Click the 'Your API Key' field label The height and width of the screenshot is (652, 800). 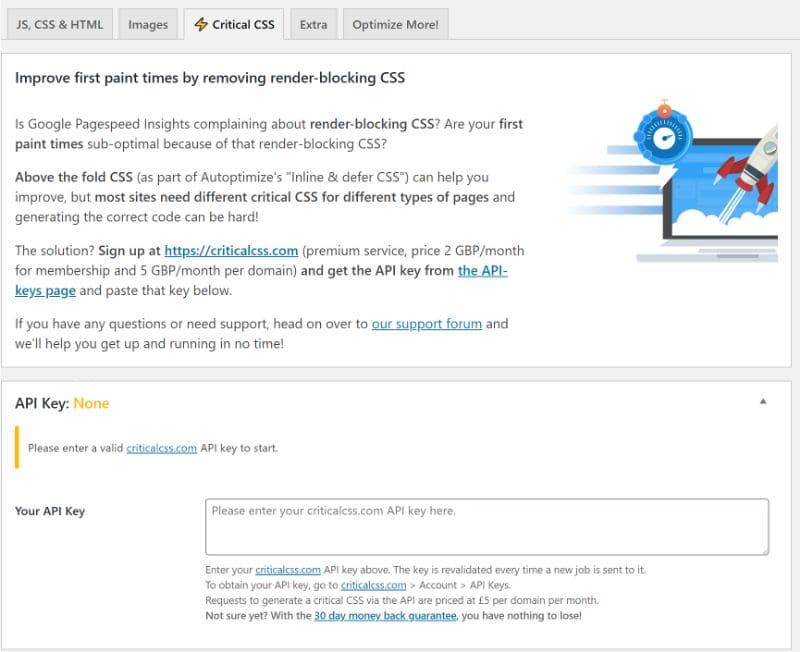point(50,511)
